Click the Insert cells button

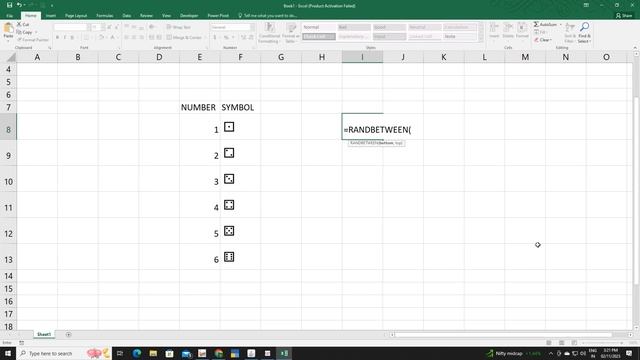494,31
